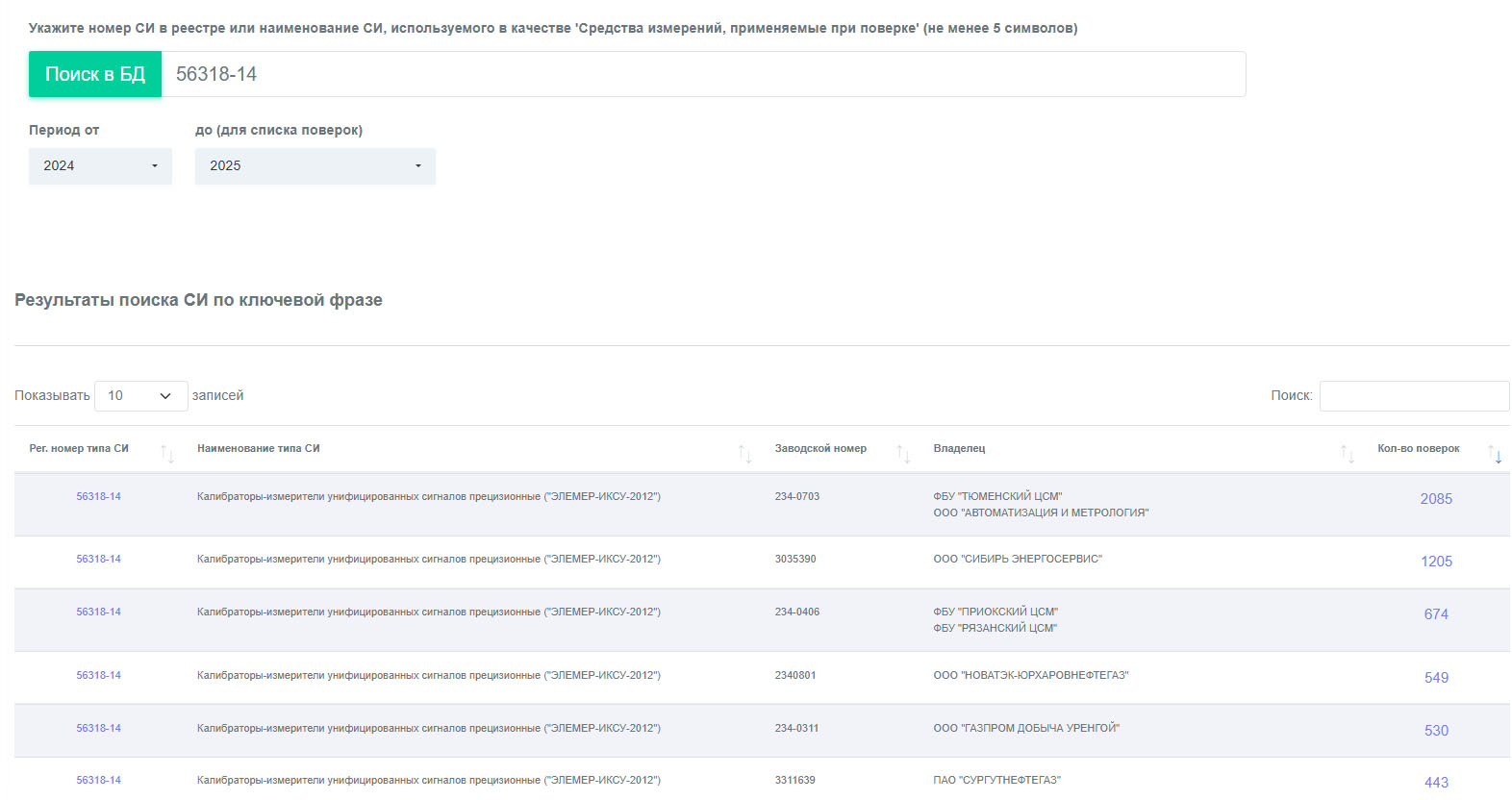Click owner 'ООО "СИБИРЬ ЭНЕРГОСЕРВИС"'
The height and width of the screenshot is (800, 1512).
tap(1018, 560)
